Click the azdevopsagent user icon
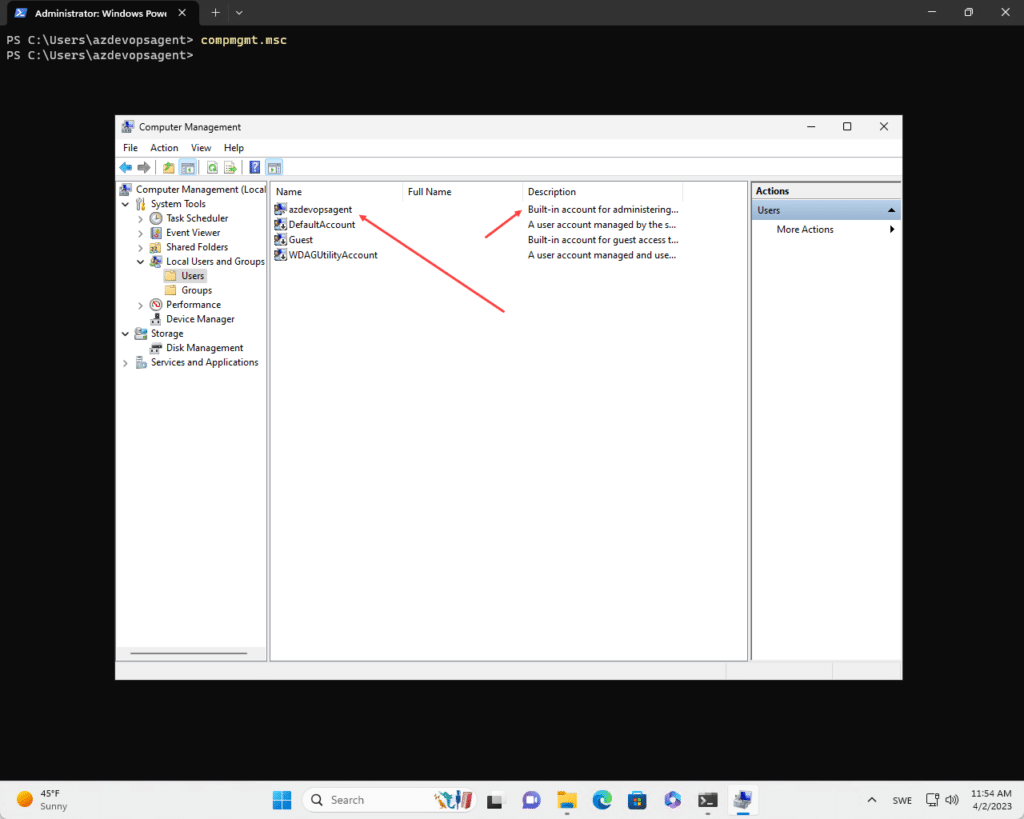Viewport: 1024px width, 819px height. 281,209
